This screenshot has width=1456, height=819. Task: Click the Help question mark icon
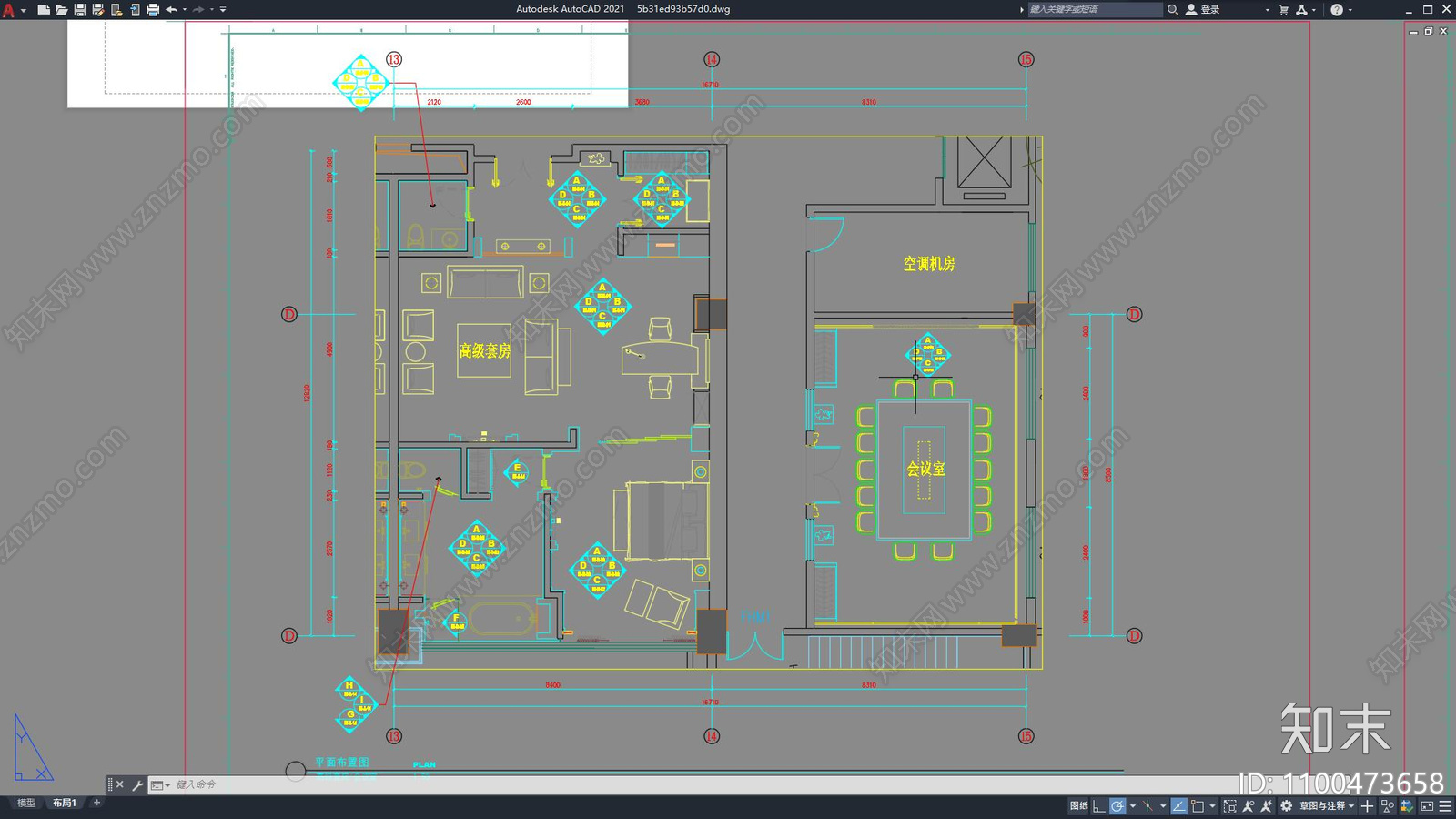pos(1337,9)
